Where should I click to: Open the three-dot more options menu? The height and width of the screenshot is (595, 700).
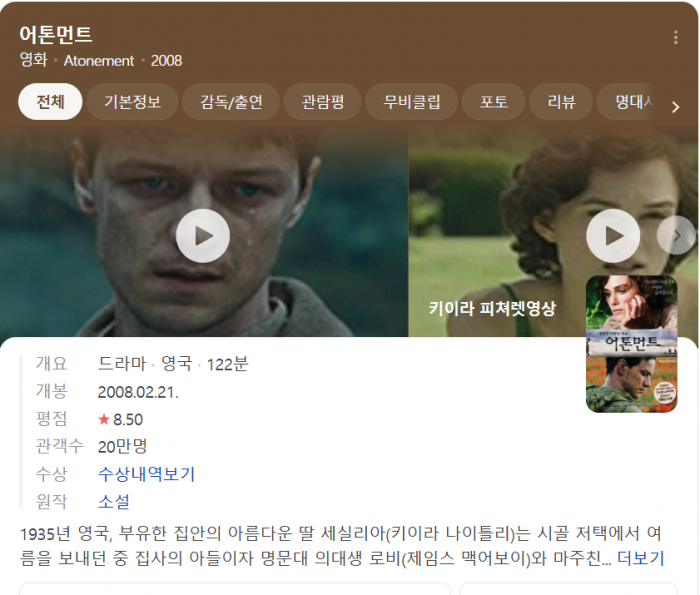point(675,37)
